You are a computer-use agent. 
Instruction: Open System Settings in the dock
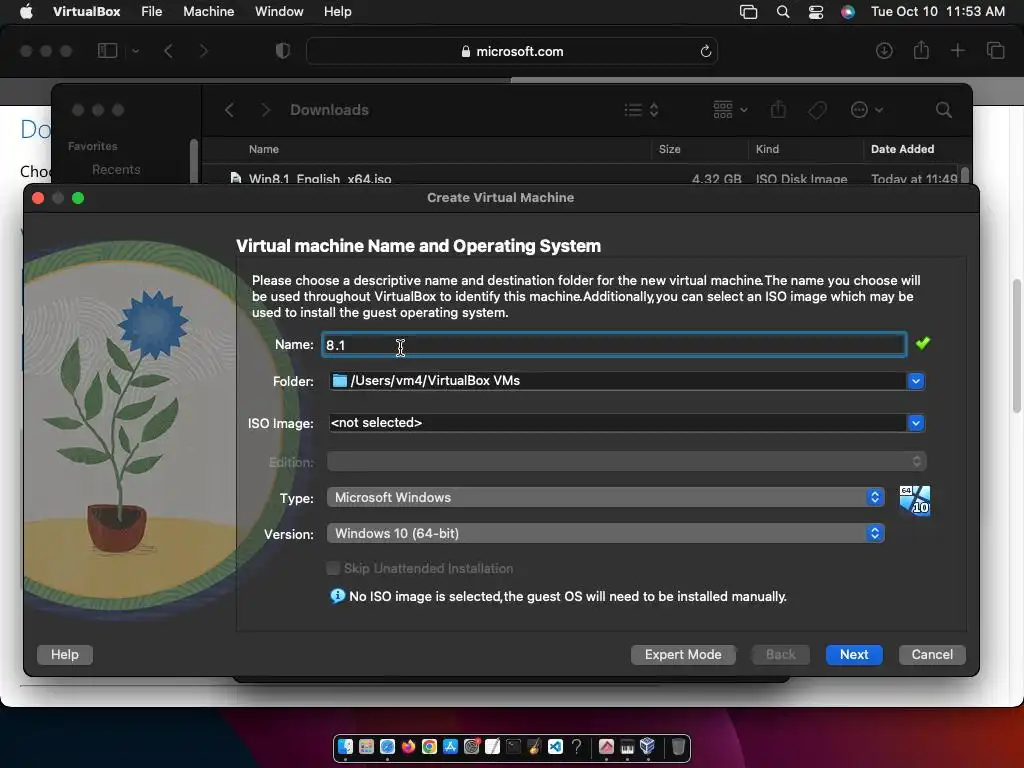tap(472, 746)
